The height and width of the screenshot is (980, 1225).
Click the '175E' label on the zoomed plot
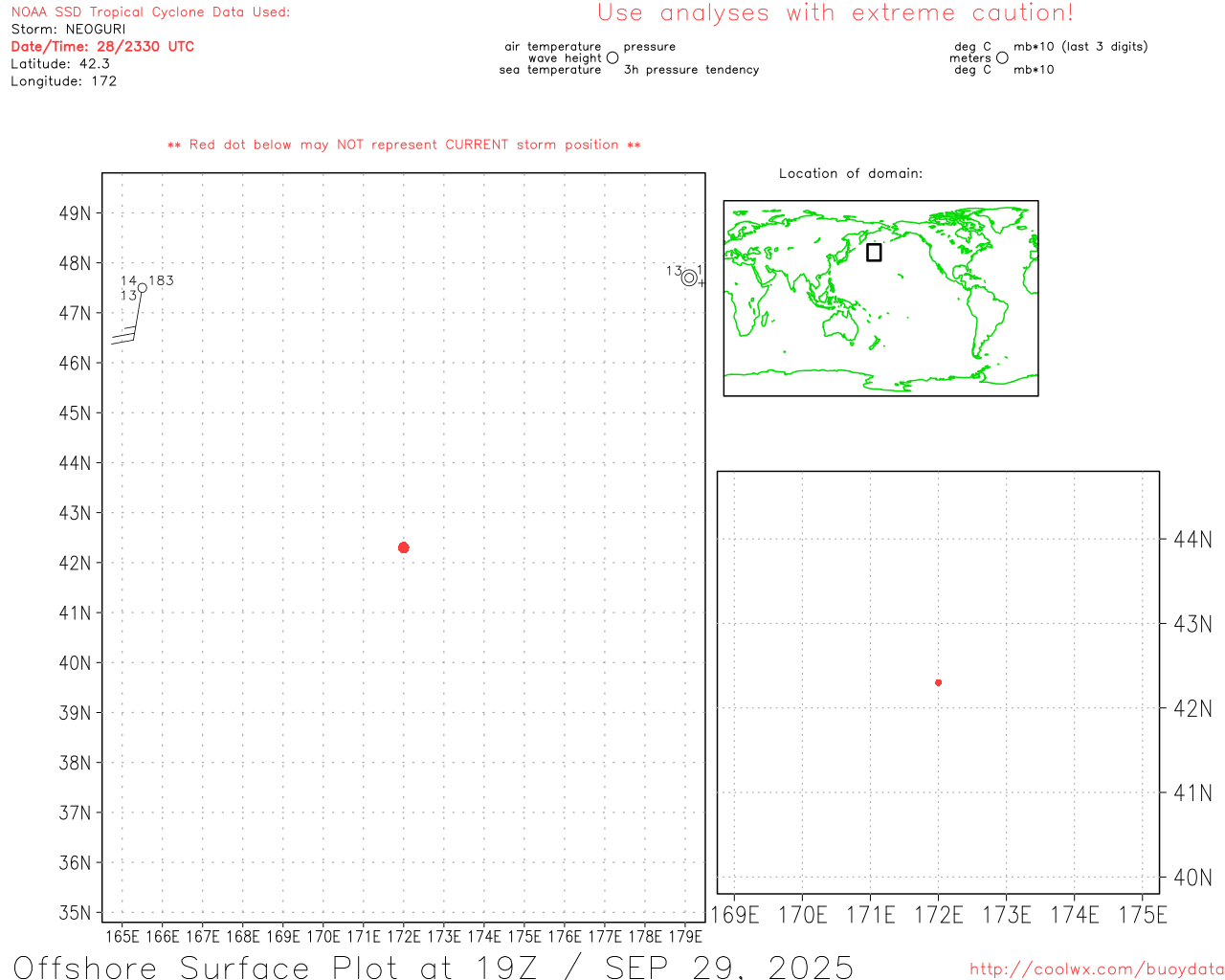coord(1143,915)
